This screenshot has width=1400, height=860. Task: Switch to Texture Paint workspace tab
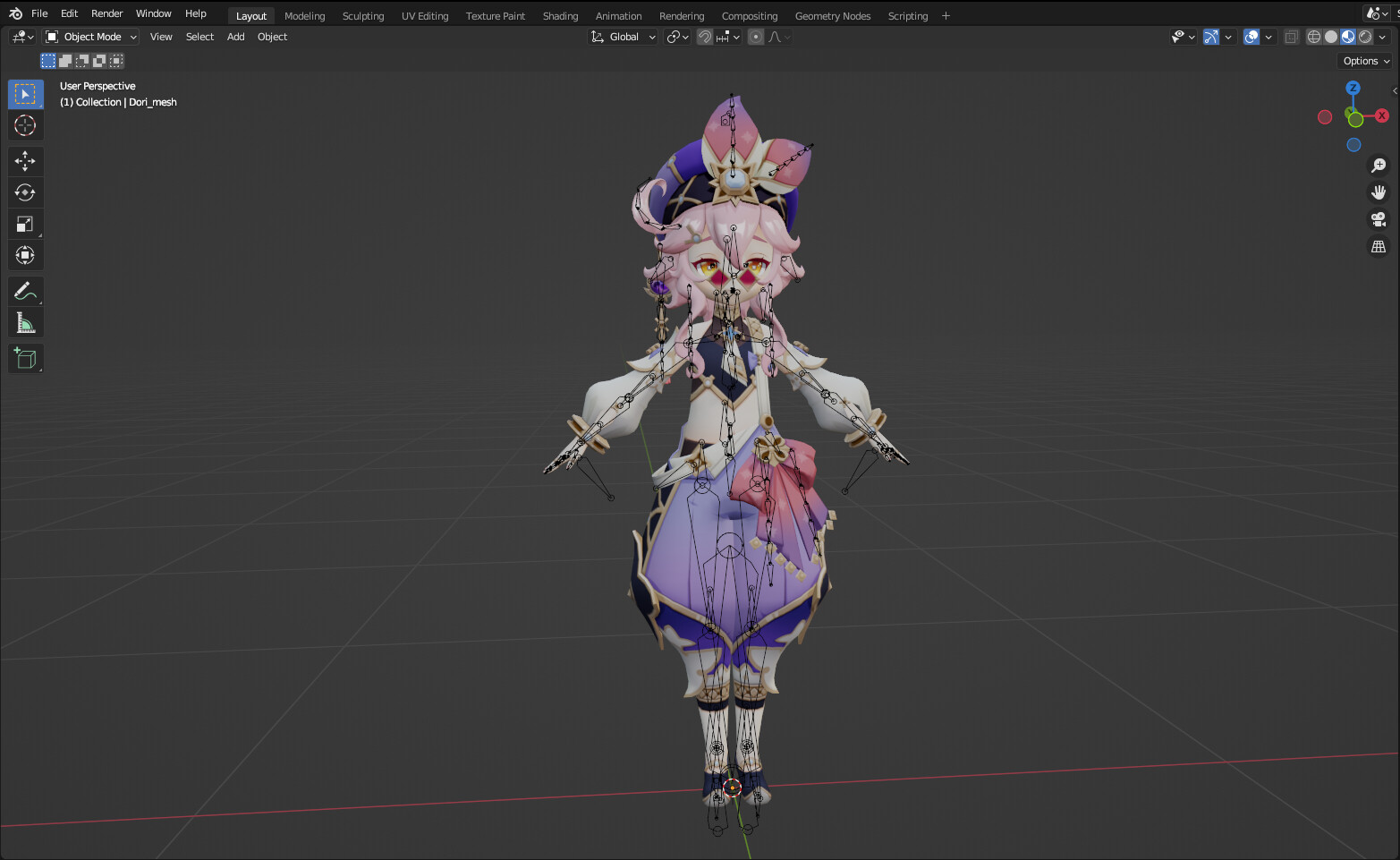click(x=496, y=16)
